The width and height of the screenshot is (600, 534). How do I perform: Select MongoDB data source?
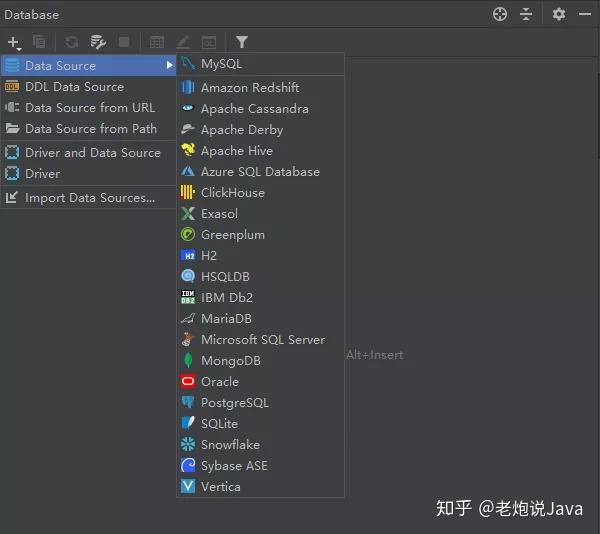coord(260,361)
